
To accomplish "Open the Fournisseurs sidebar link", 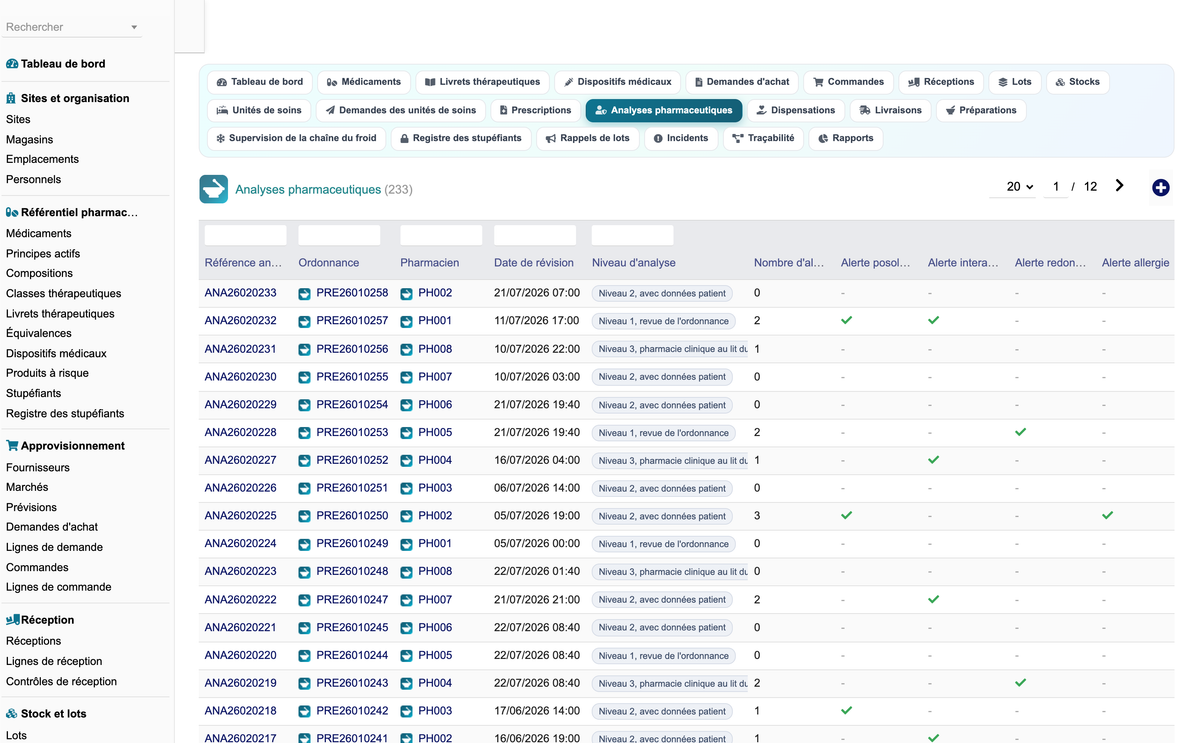I will [x=38, y=468].
